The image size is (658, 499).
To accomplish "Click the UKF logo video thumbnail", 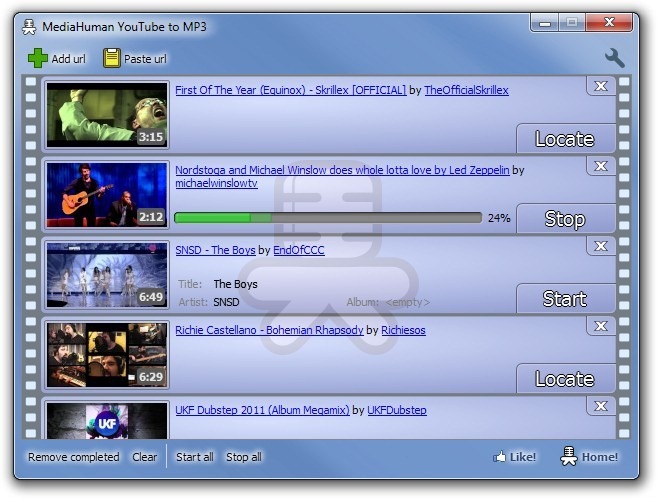I will 107,421.
